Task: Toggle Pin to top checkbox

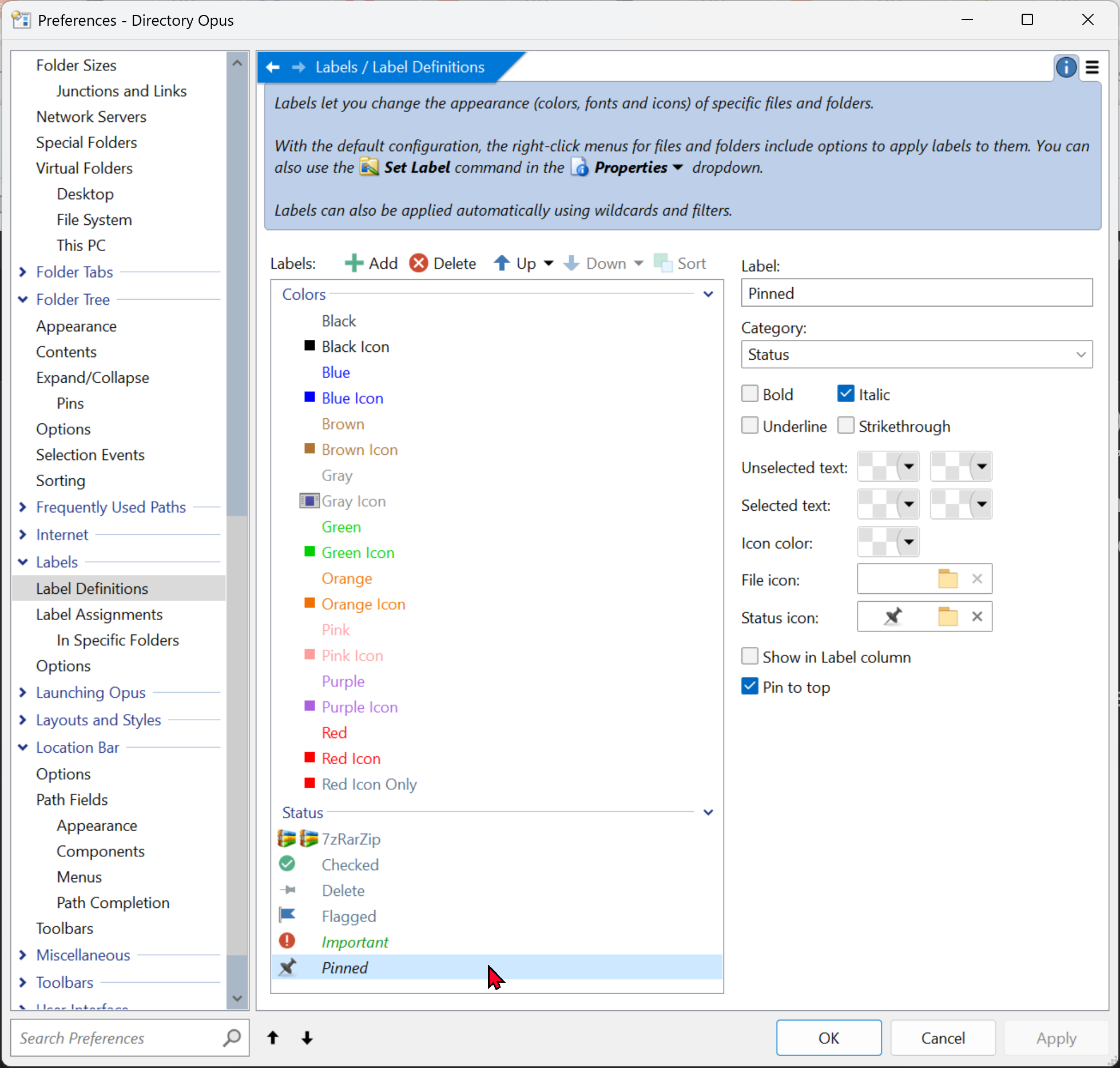Action: (750, 686)
